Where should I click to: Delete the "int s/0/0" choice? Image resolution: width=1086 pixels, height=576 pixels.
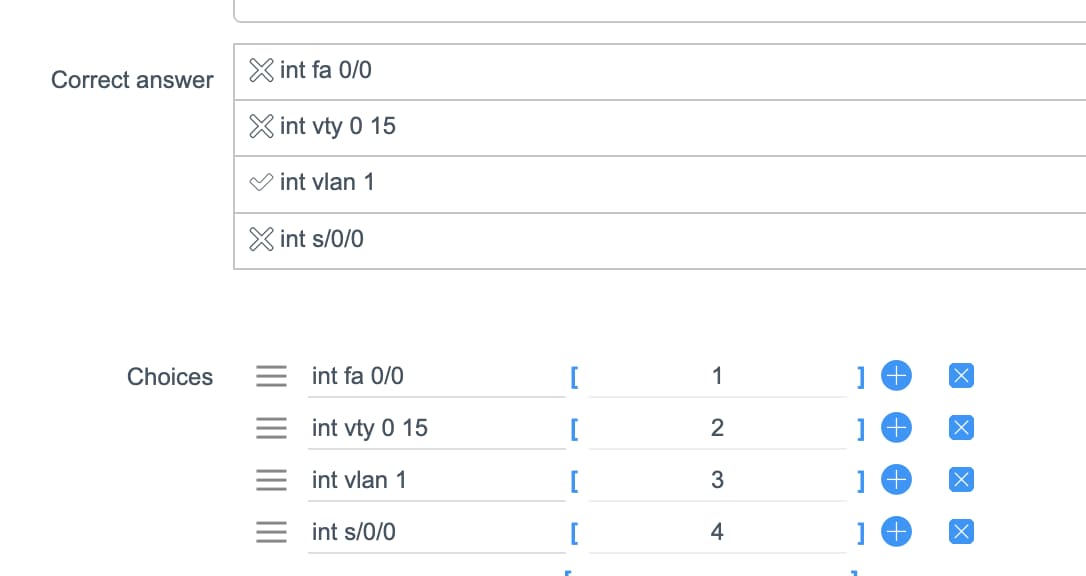[x=960, y=531]
